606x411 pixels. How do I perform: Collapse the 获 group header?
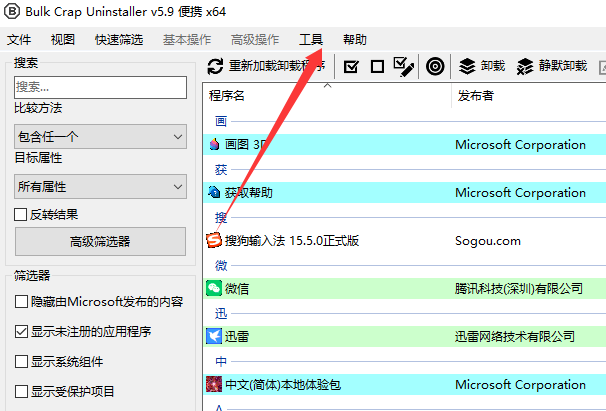point(221,169)
